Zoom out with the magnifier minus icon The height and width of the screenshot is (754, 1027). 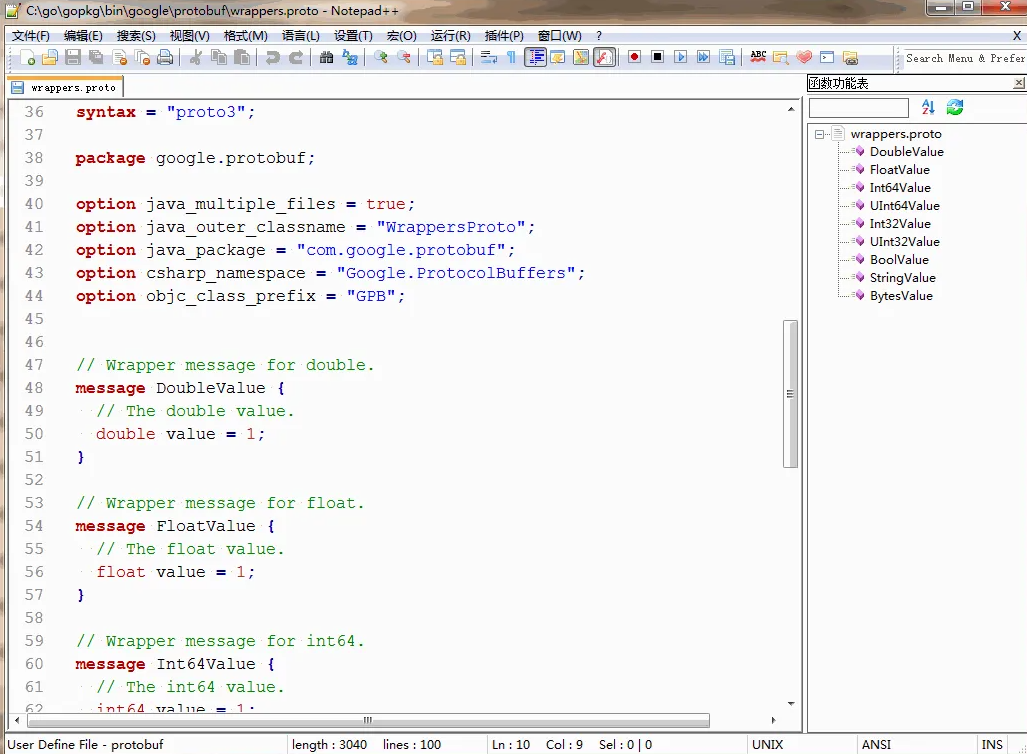[x=404, y=58]
